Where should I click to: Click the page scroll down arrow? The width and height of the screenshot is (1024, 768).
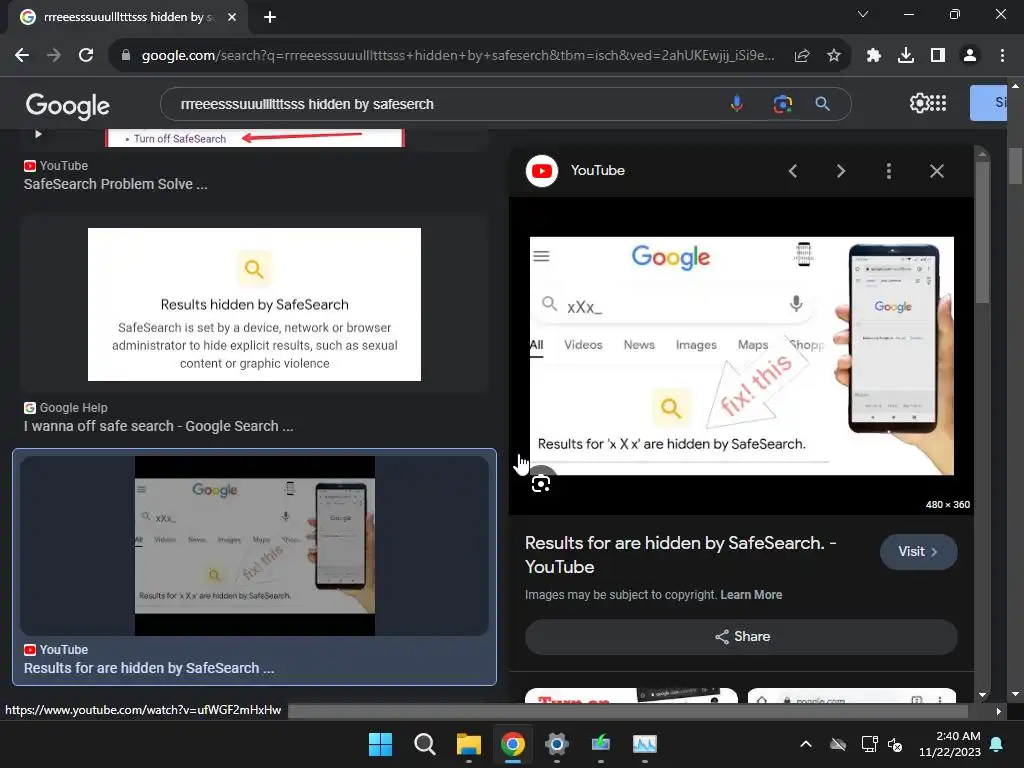point(1015,694)
